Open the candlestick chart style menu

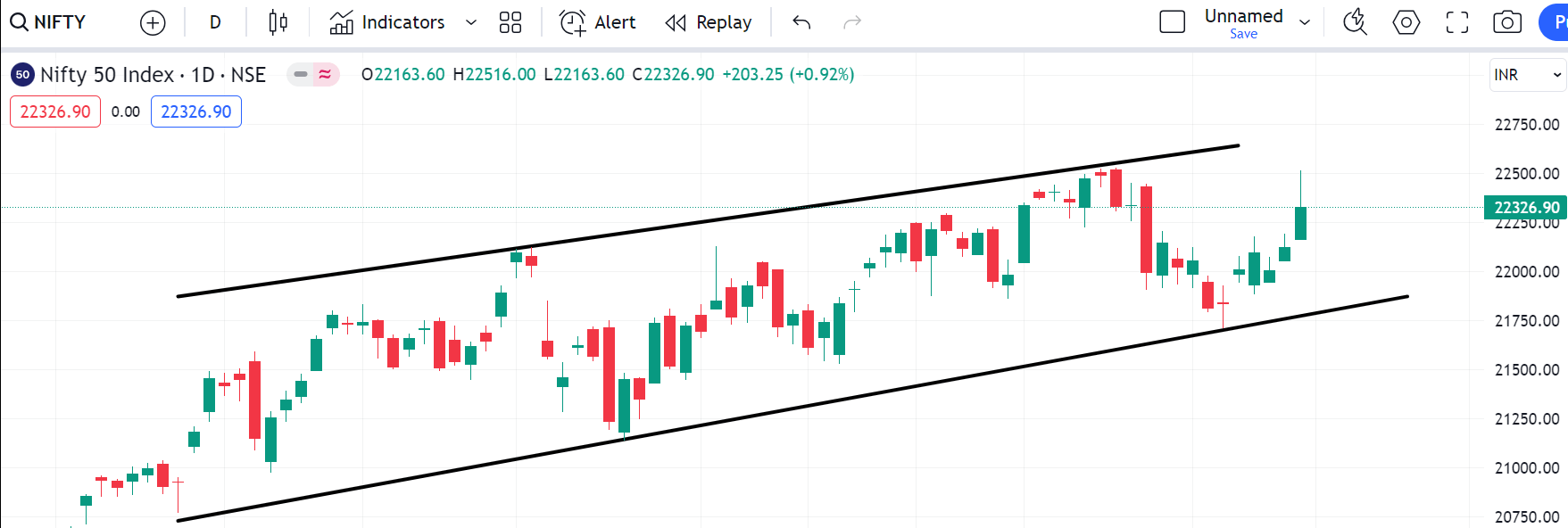[278, 22]
